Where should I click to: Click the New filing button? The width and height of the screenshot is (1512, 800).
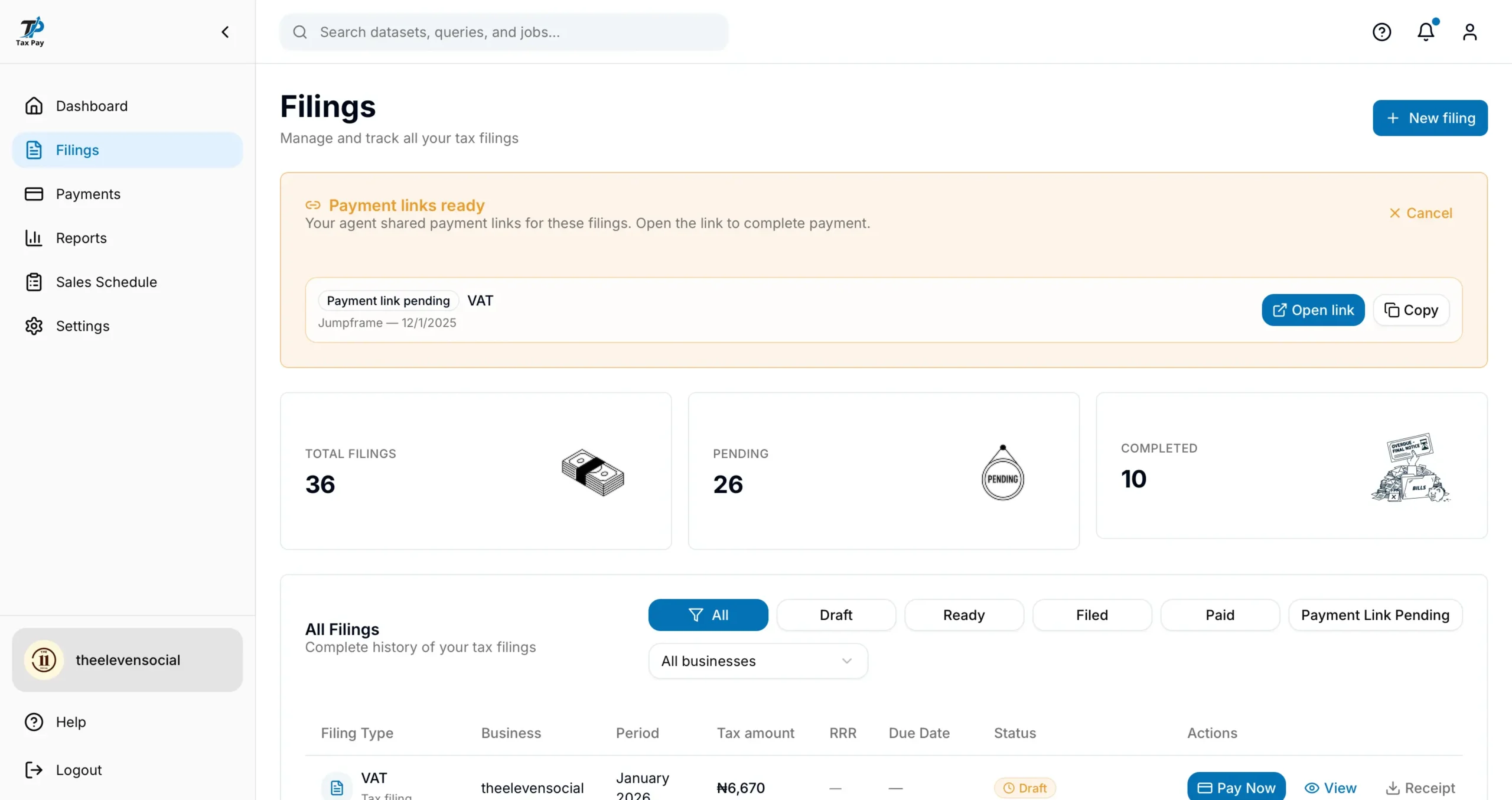tap(1430, 118)
